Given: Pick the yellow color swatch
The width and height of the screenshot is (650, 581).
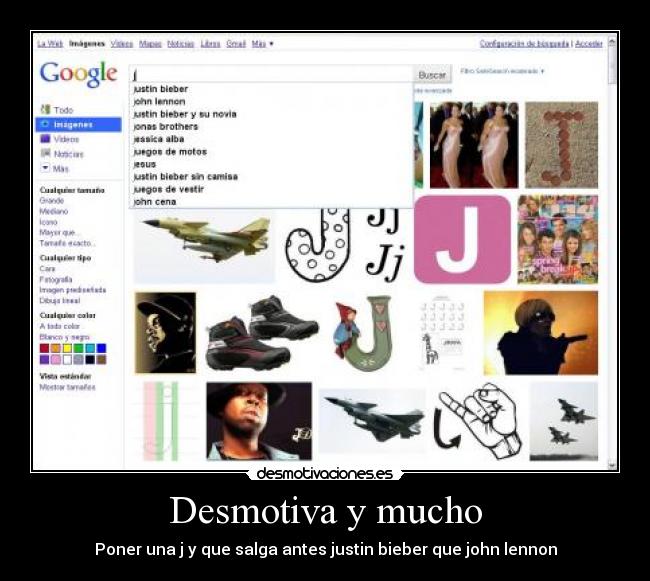Looking at the screenshot, I should 67,348.
